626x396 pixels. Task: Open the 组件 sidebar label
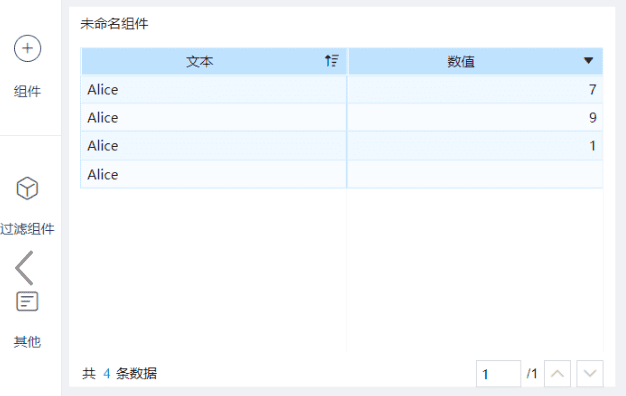(27, 91)
